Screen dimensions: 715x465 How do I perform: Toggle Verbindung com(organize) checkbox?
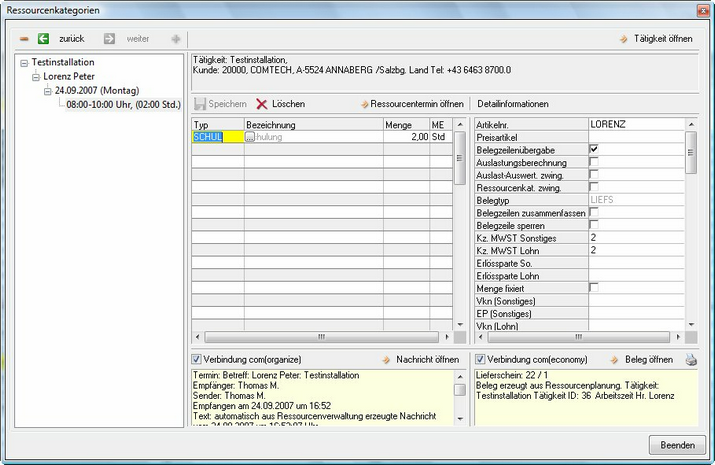click(x=197, y=360)
